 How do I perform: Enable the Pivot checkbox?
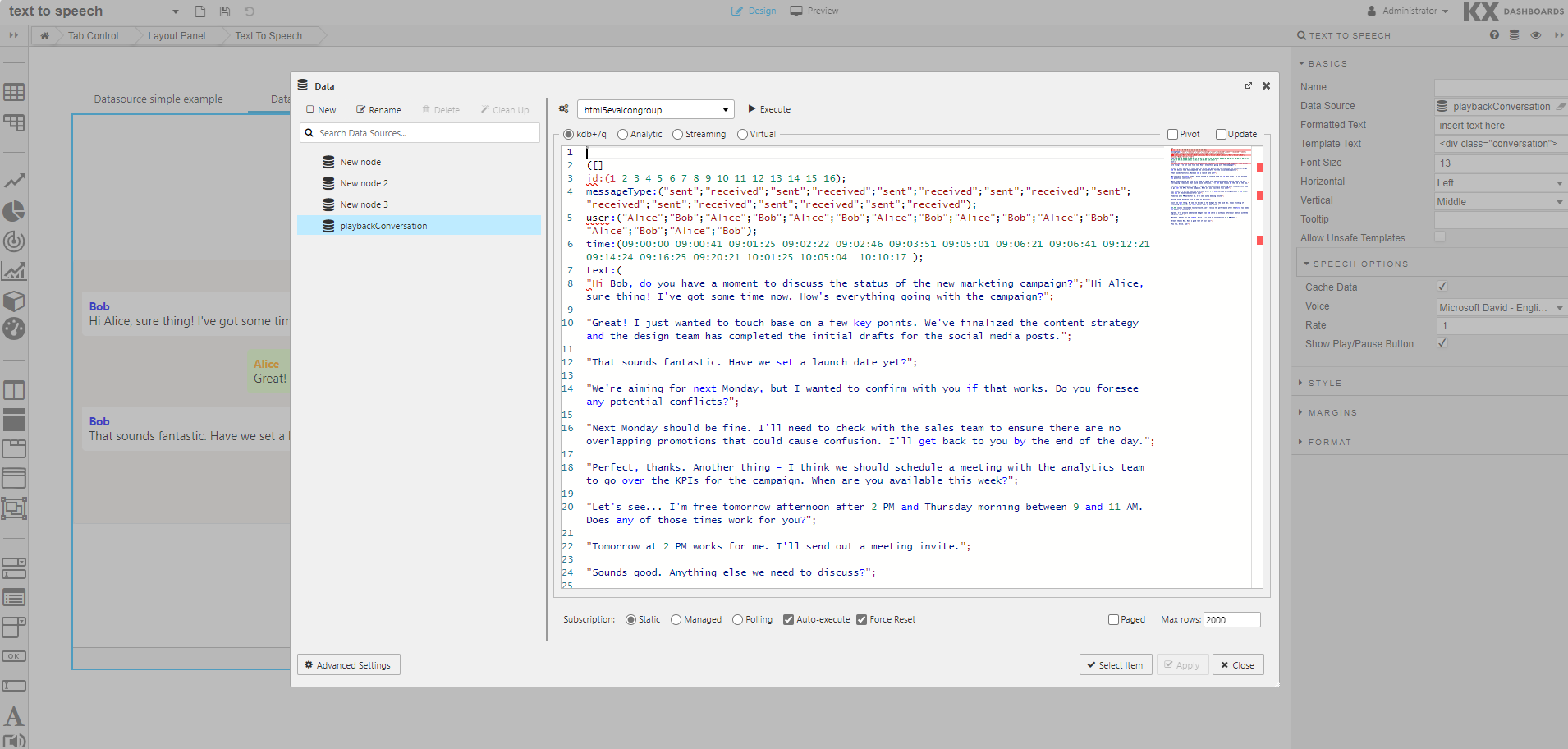1172,135
